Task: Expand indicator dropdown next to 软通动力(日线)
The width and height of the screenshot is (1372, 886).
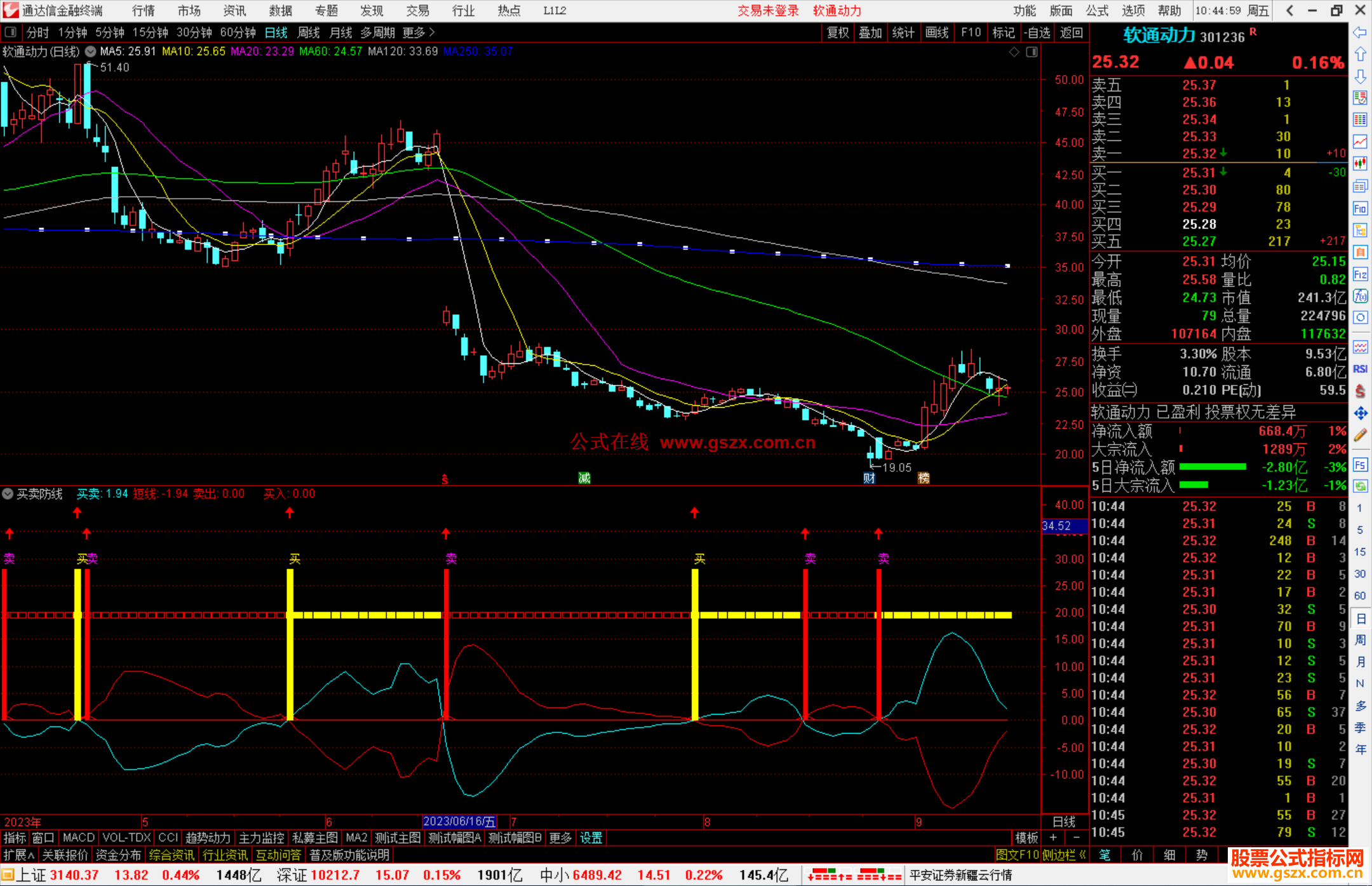Action: pos(91,51)
